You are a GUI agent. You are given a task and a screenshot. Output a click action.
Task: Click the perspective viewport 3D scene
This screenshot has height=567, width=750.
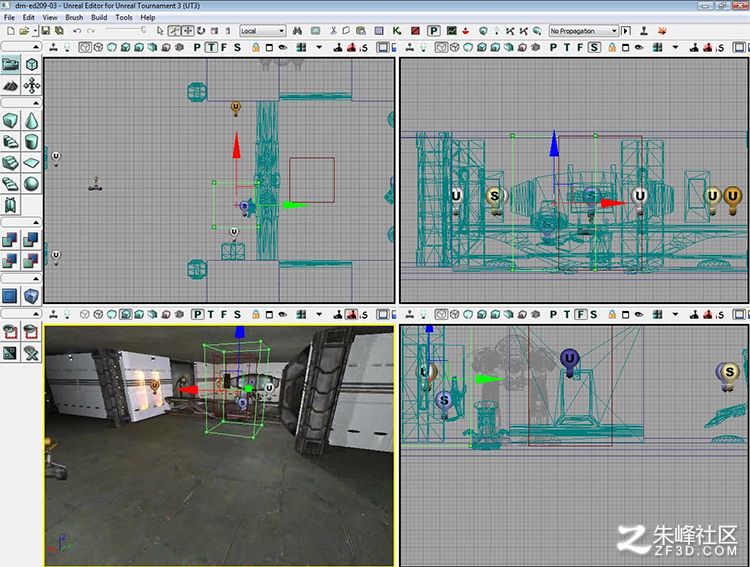click(x=220, y=446)
